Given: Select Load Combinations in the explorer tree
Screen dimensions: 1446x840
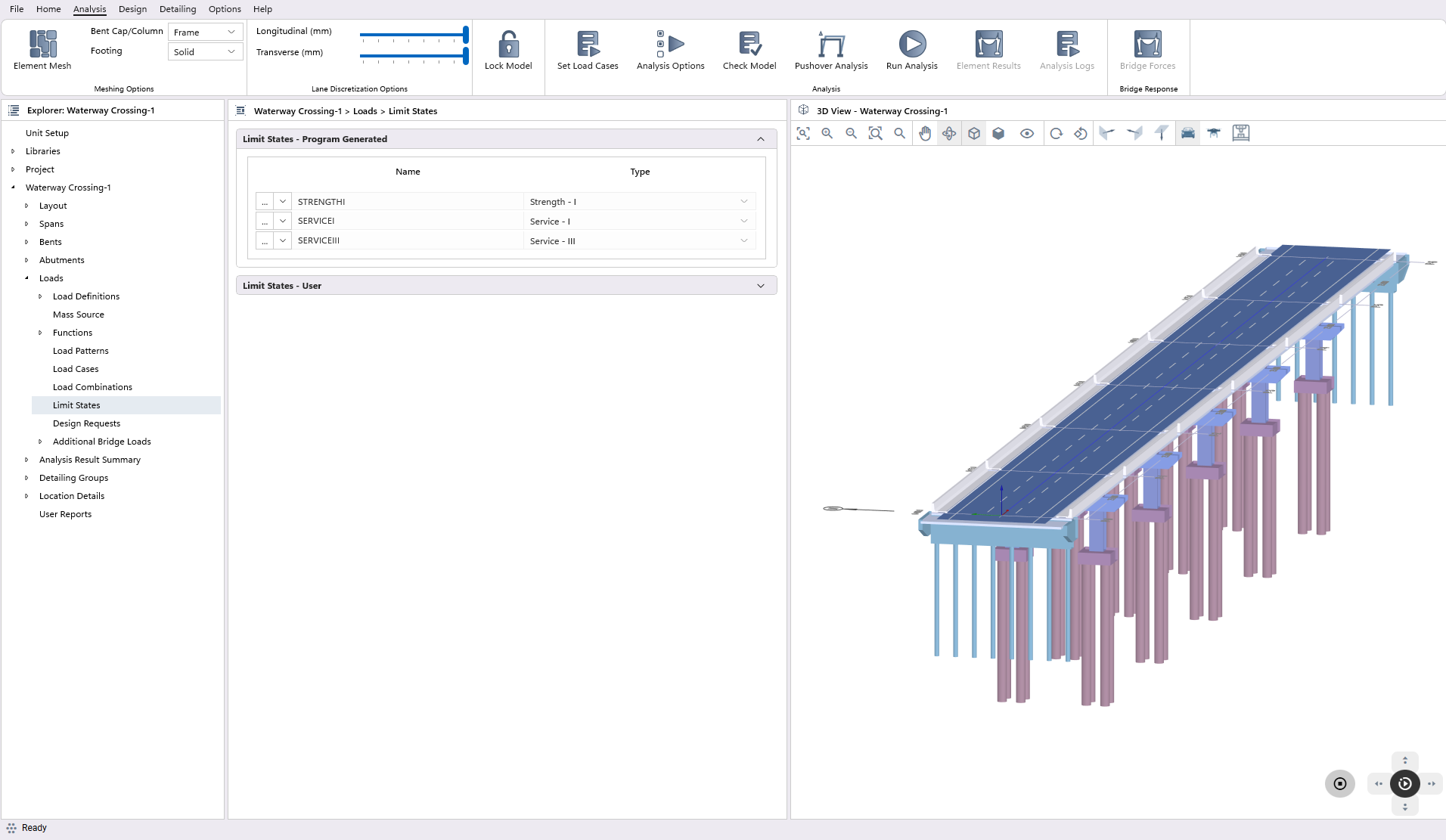Looking at the screenshot, I should [x=92, y=387].
